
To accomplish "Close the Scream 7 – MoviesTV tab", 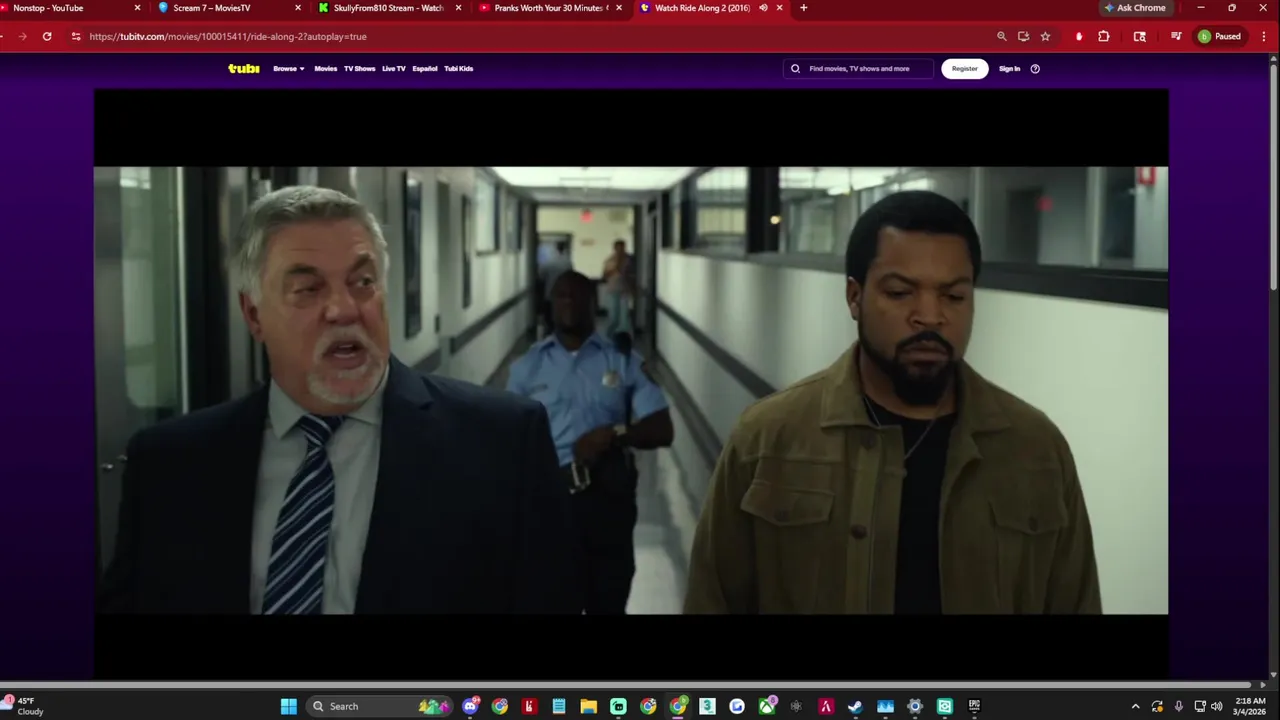I will 298,8.
